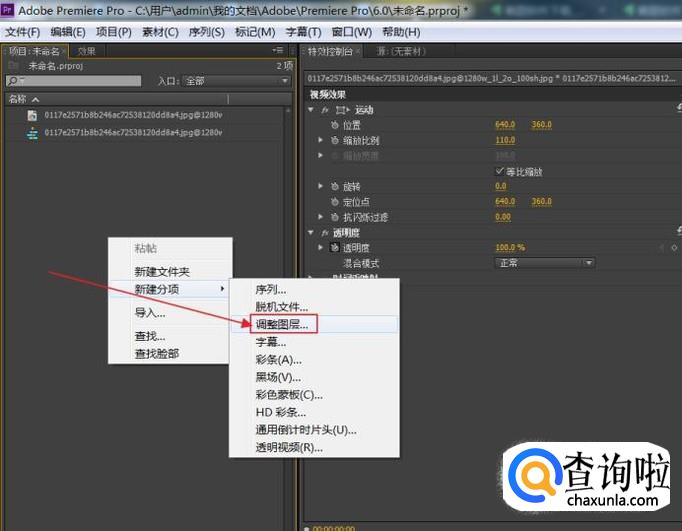Click the 运动 transform box icon

pos(343,110)
